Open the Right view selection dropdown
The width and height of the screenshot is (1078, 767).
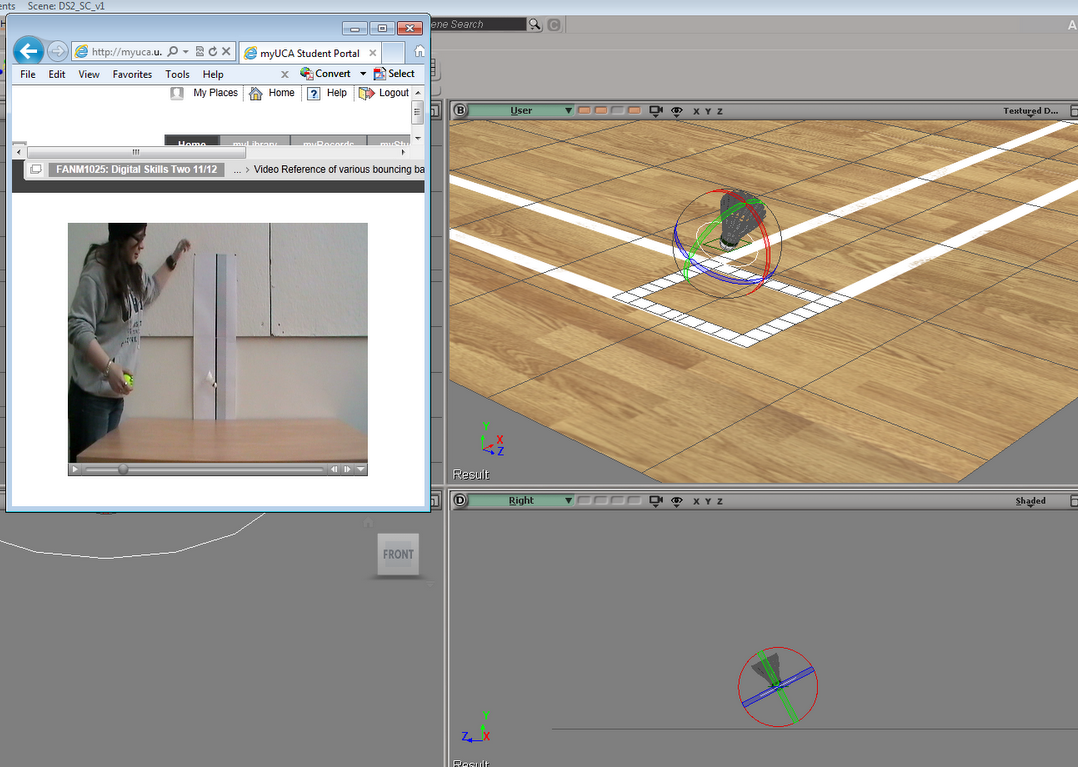pyautogui.click(x=568, y=500)
